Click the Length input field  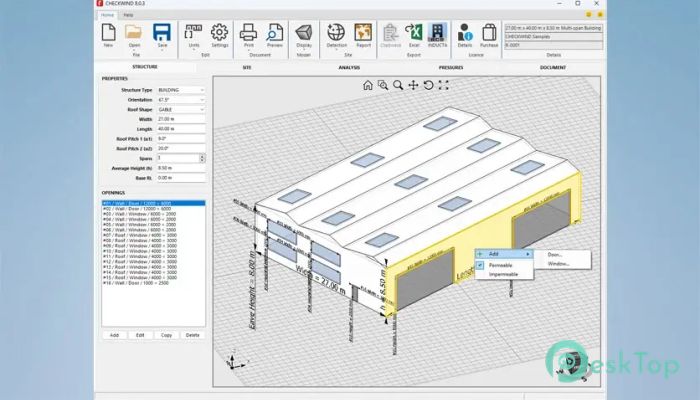coord(181,129)
